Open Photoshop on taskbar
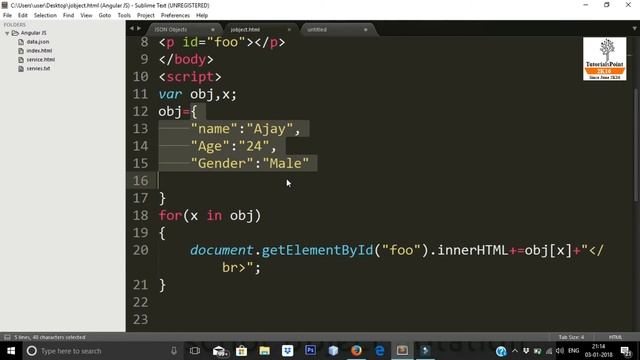Screen dimensions: 640x360 (x=311, y=351)
